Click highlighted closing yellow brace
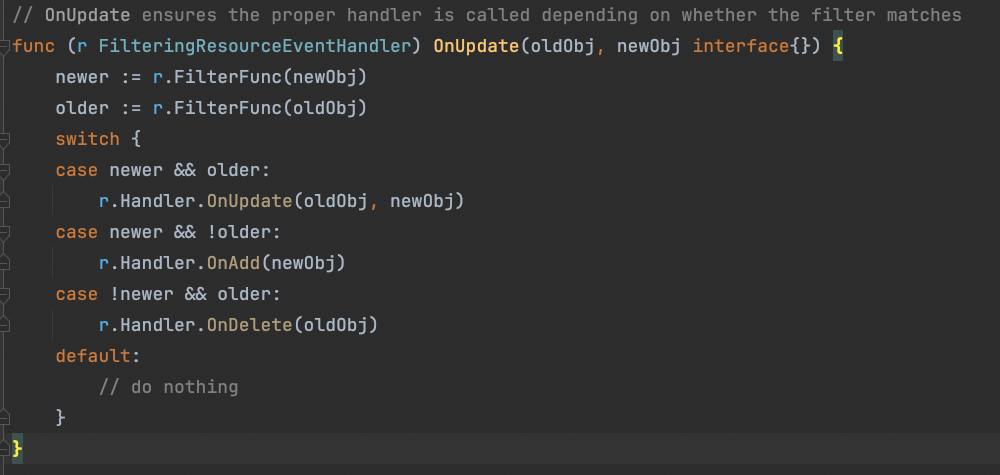This screenshot has height=475, width=1000. coord(16,448)
